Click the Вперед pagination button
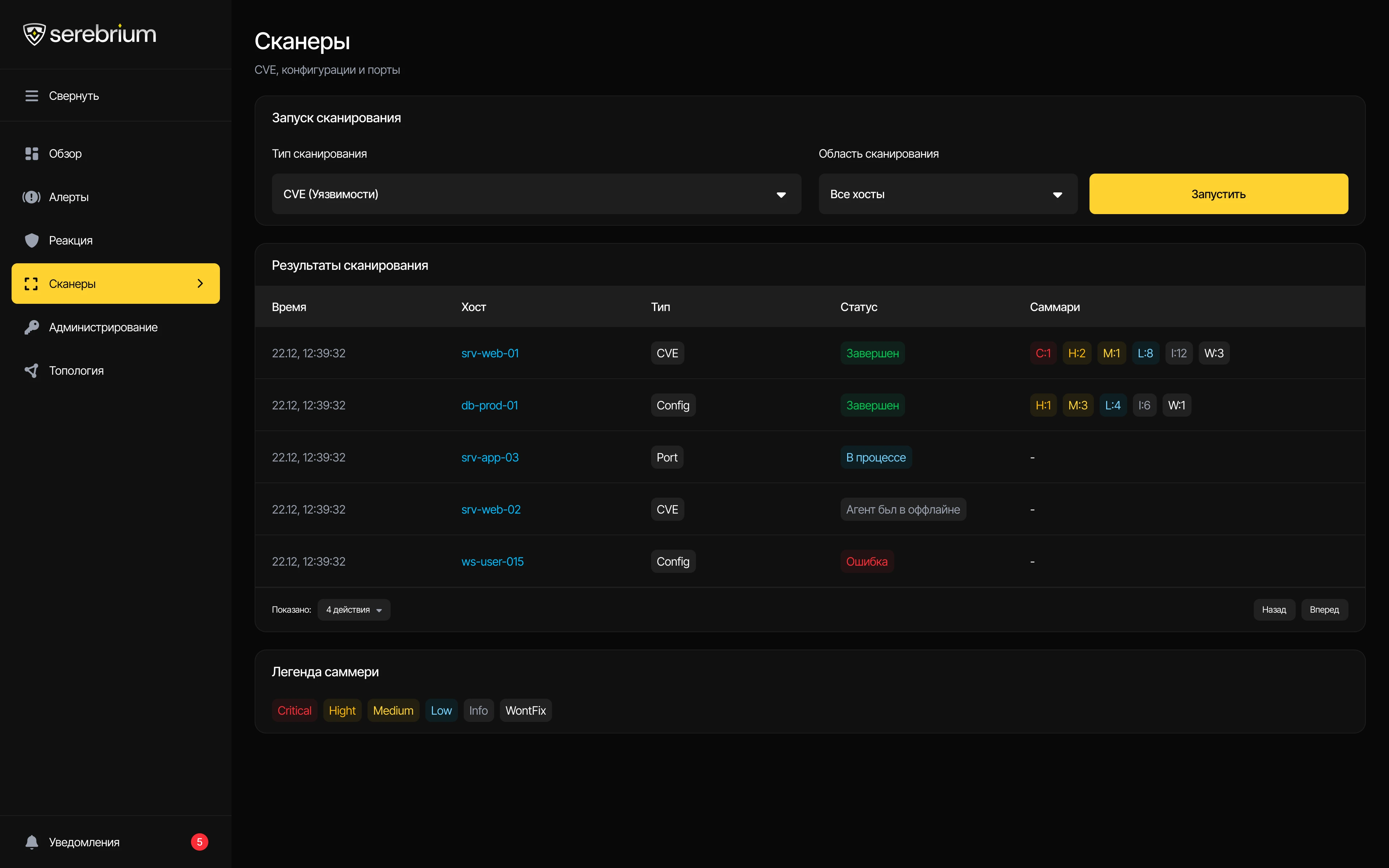The image size is (1389, 868). [1324, 610]
